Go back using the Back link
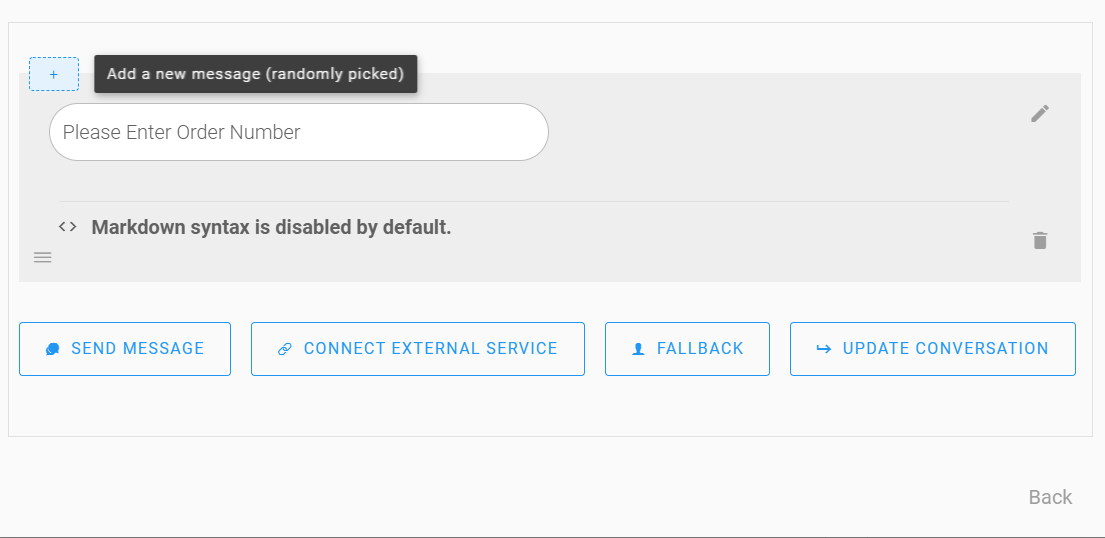This screenshot has height=538, width=1105. [x=1050, y=497]
